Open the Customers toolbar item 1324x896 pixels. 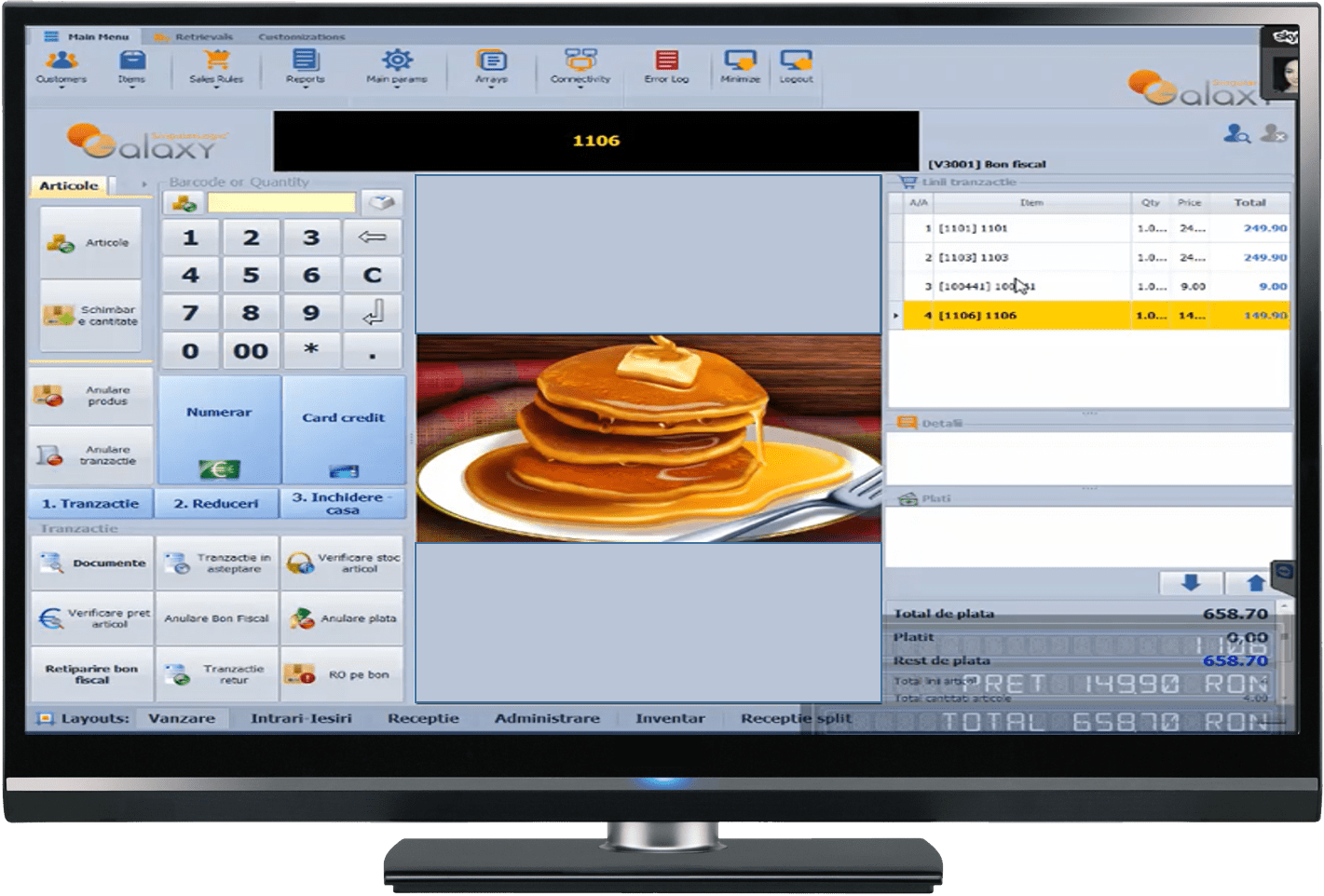tap(61, 67)
